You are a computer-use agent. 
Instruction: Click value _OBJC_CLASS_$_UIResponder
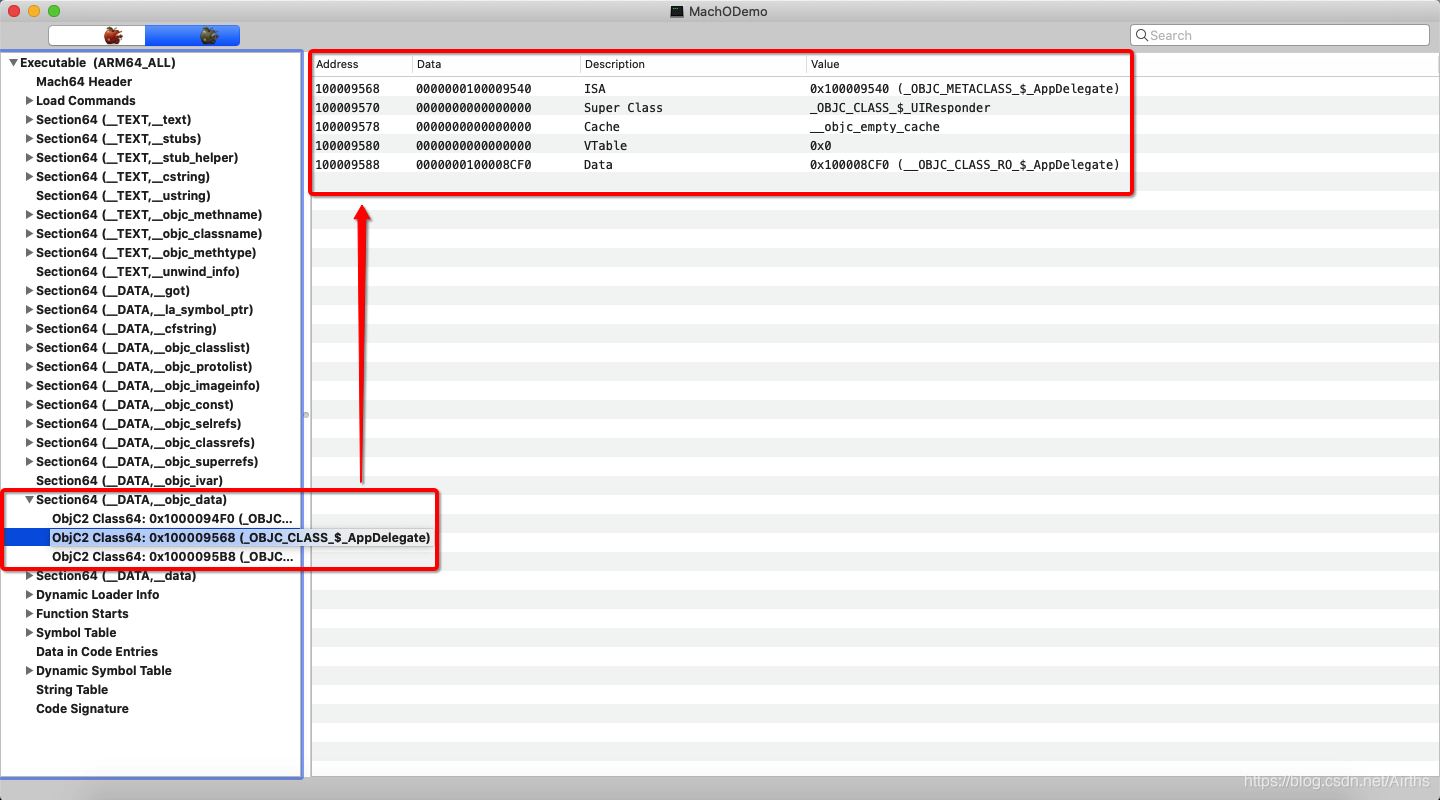[x=900, y=108]
